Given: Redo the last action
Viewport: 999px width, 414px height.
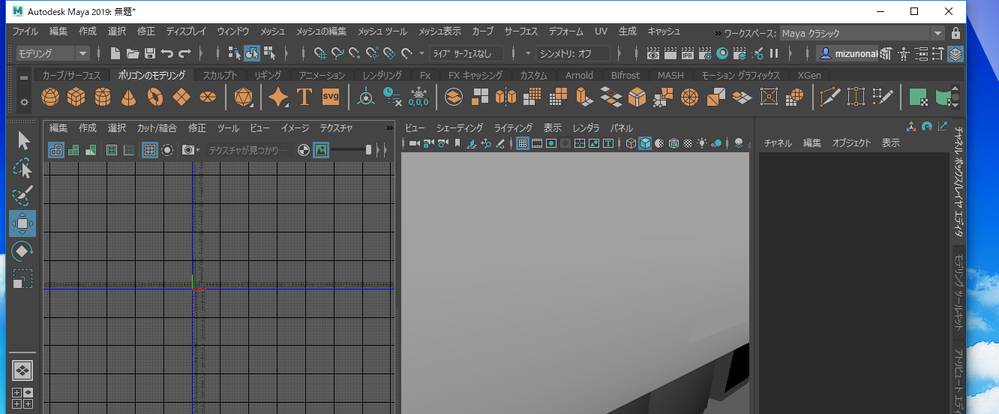Looking at the screenshot, I should click(185, 54).
